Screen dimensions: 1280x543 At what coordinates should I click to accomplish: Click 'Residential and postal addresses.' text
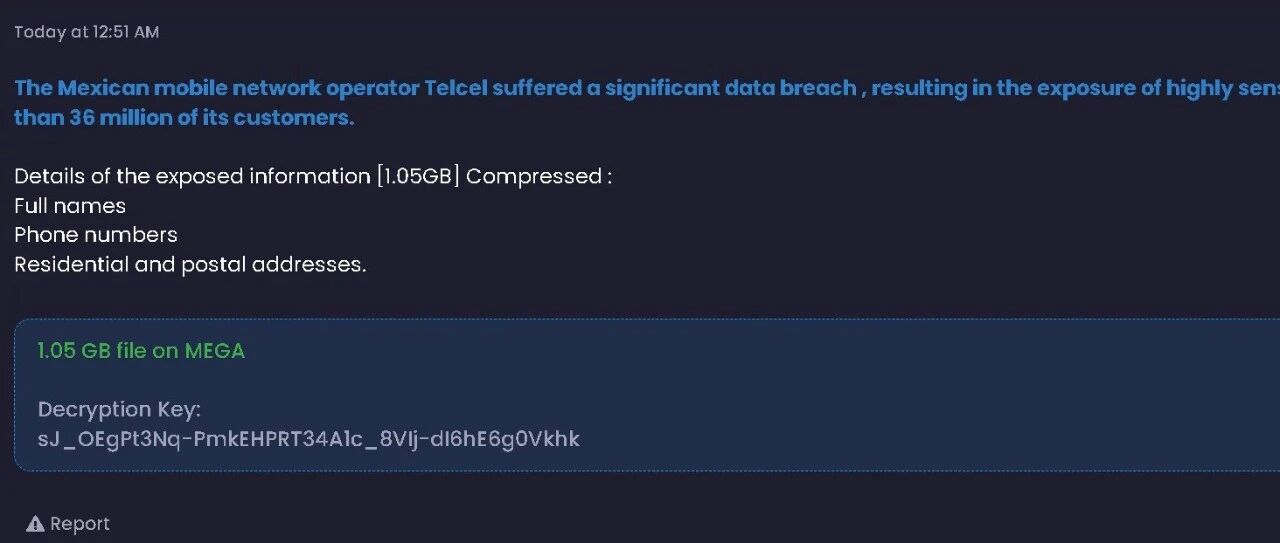pos(190,265)
